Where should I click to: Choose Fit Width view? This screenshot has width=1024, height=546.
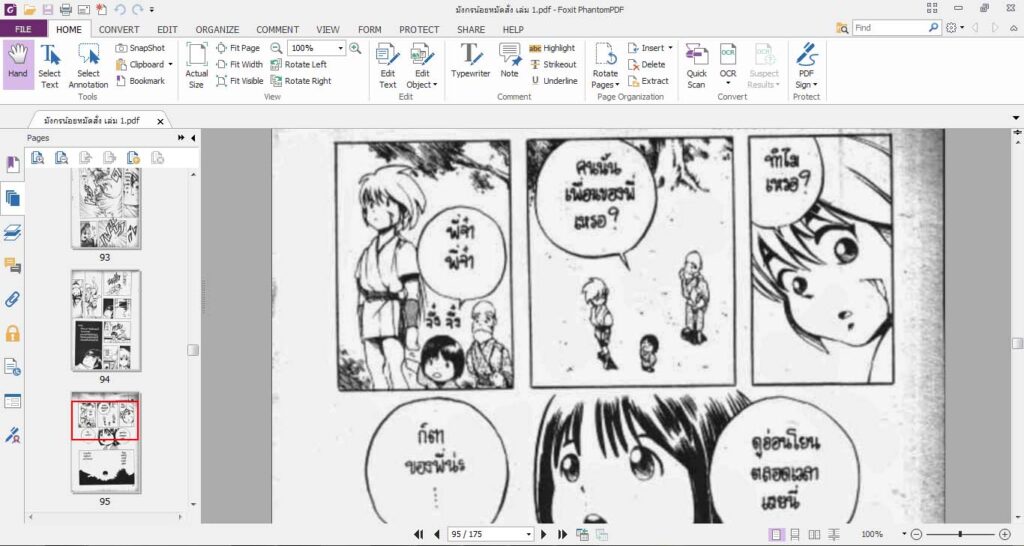point(240,64)
